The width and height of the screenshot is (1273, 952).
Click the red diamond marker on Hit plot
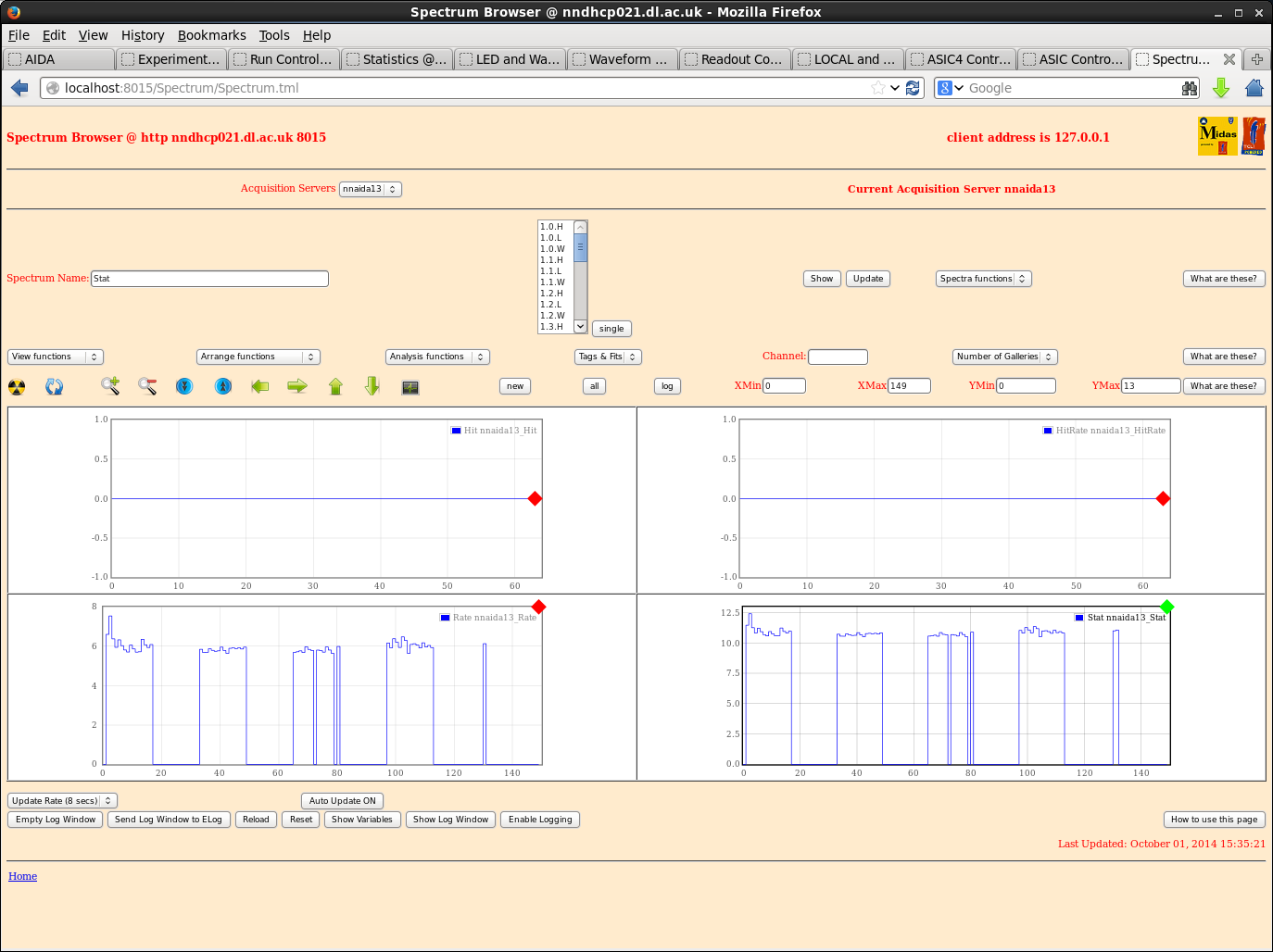pos(535,498)
